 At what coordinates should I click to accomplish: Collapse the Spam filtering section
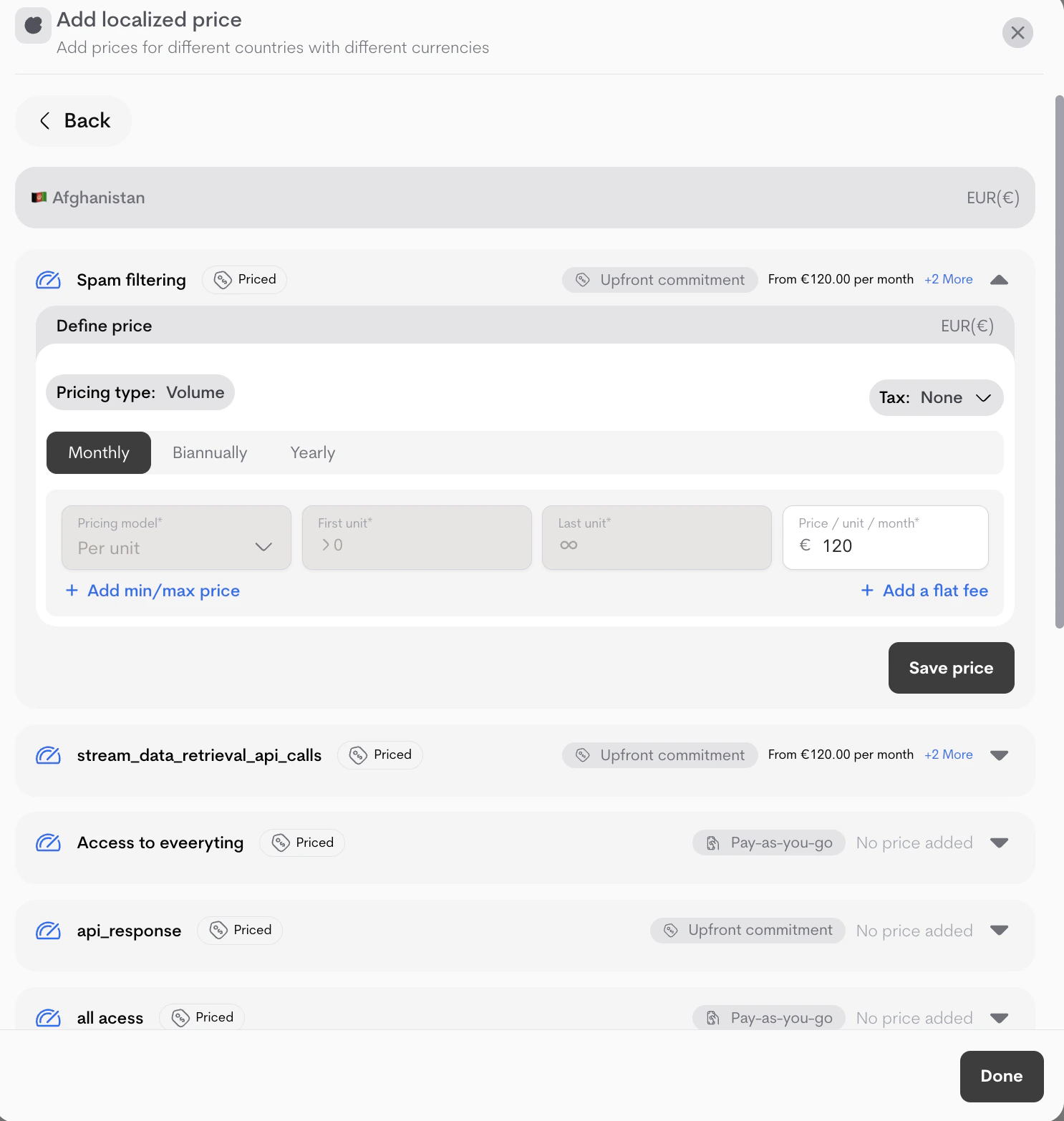pyautogui.click(x=999, y=280)
